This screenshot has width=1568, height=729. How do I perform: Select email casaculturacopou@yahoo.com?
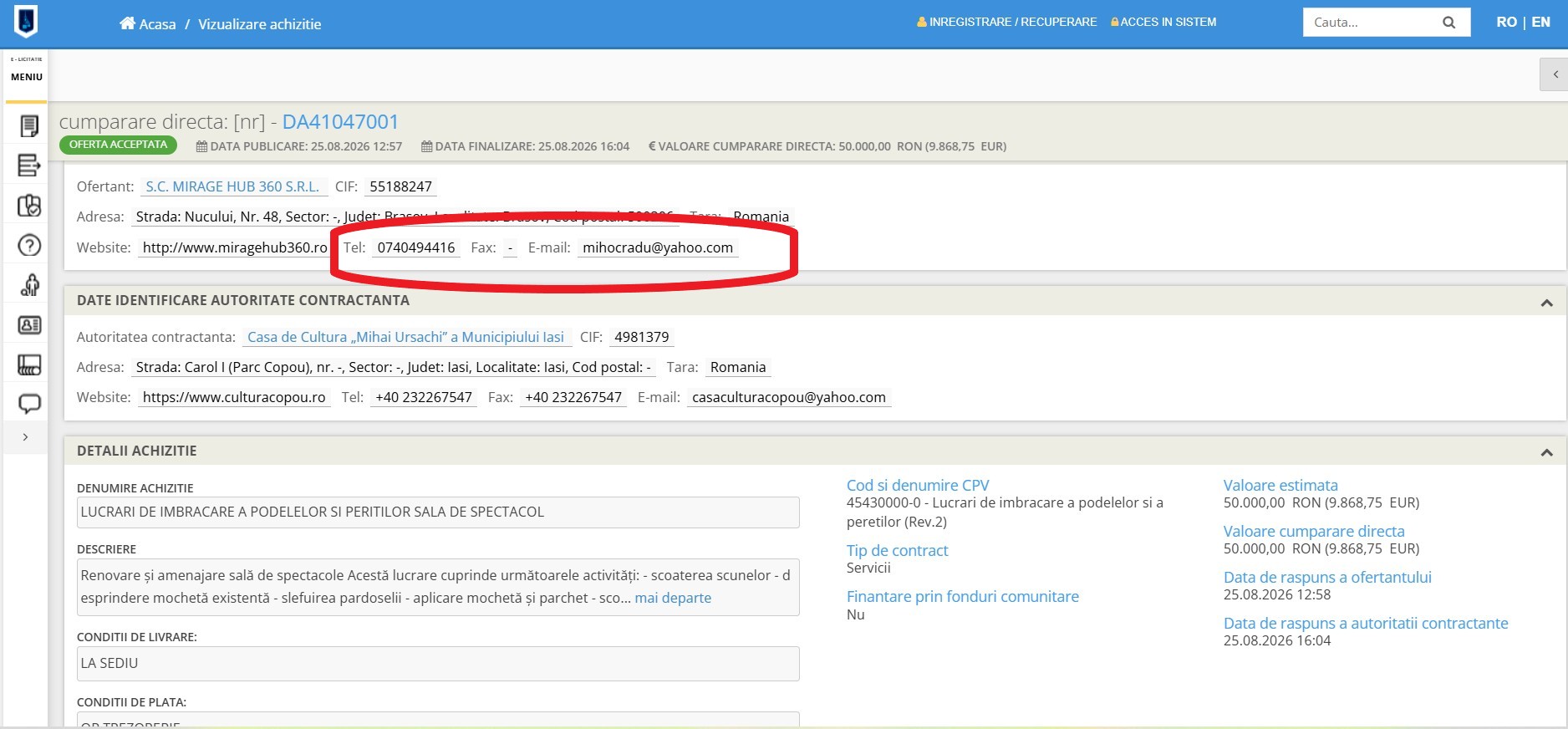pyautogui.click(x=789, y=397)
